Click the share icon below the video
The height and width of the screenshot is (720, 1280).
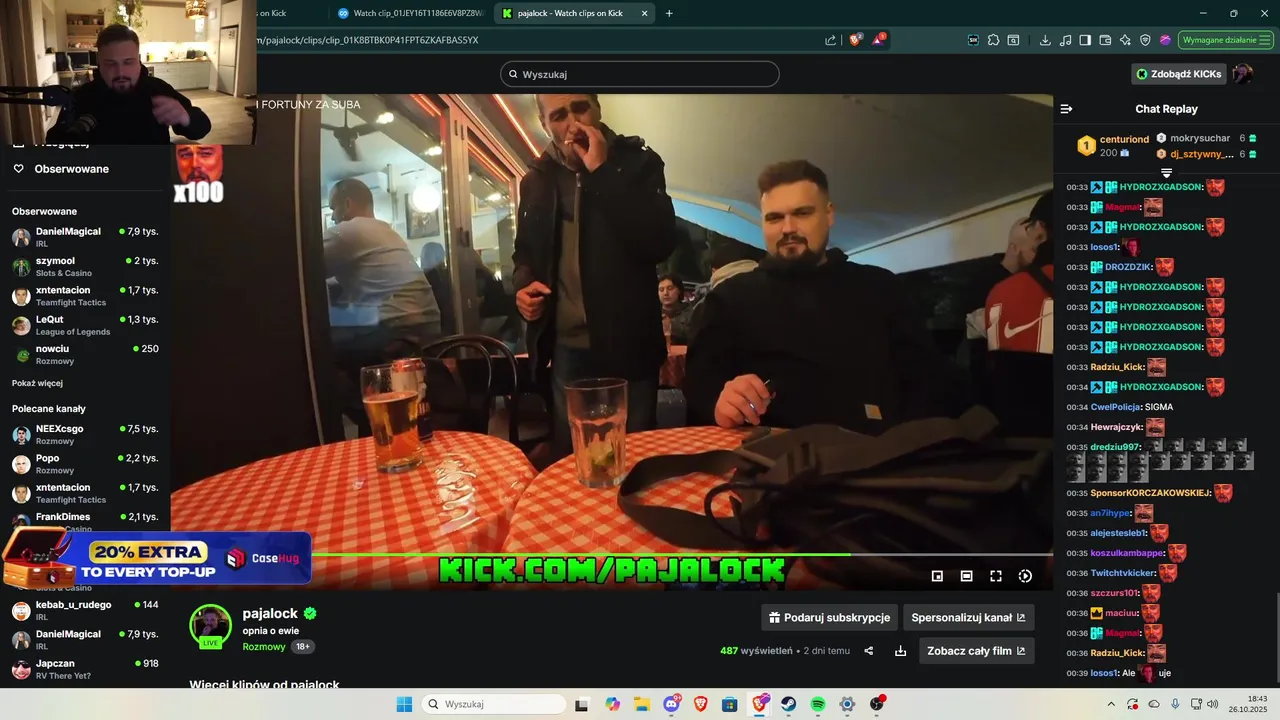tap(868, 651)
